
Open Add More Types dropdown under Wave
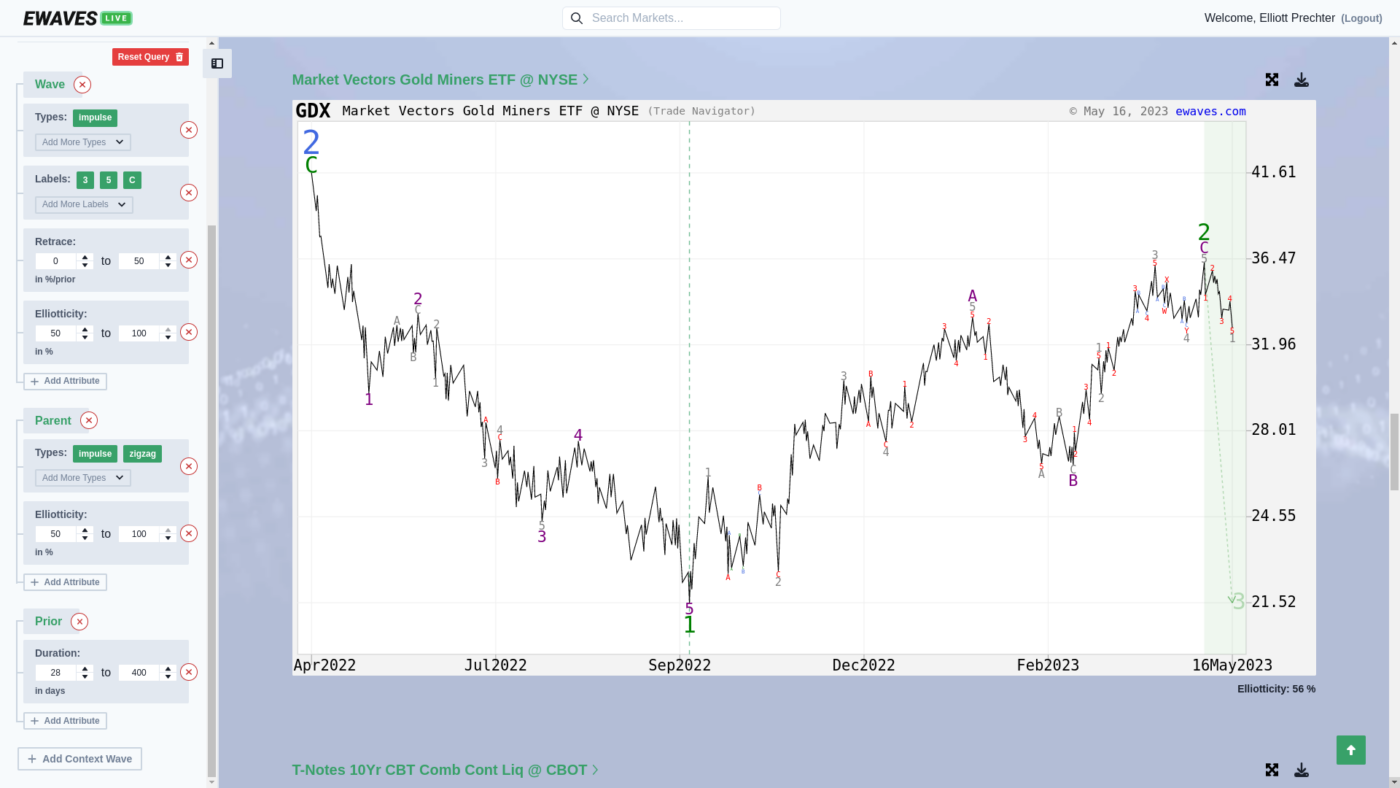coord(83,142)
